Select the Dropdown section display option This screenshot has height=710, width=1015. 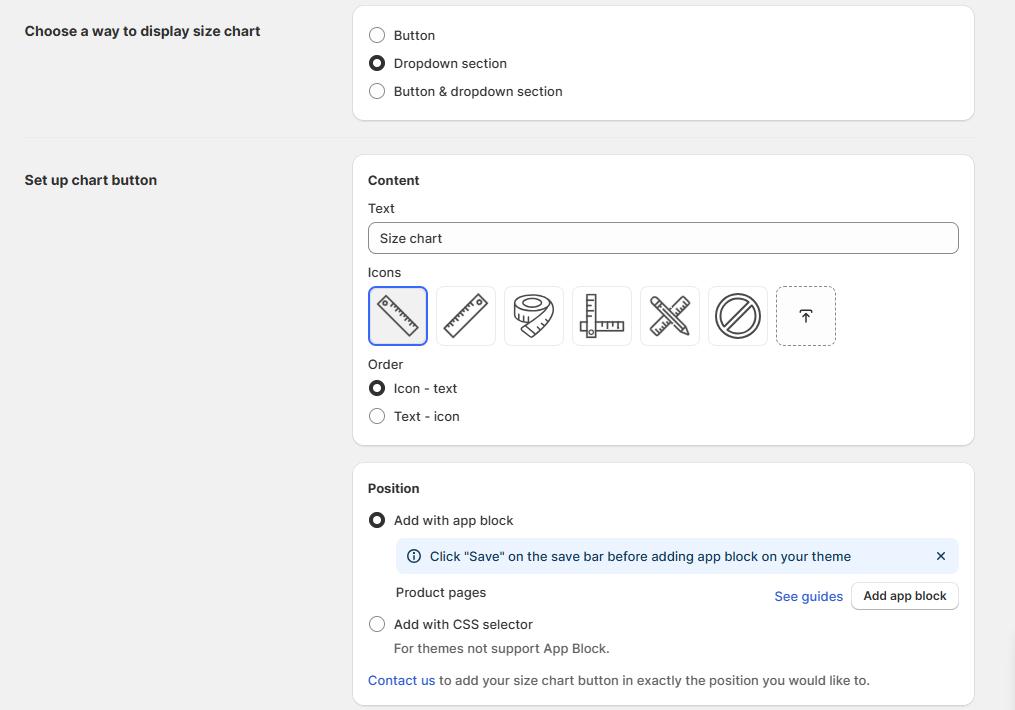377,63
